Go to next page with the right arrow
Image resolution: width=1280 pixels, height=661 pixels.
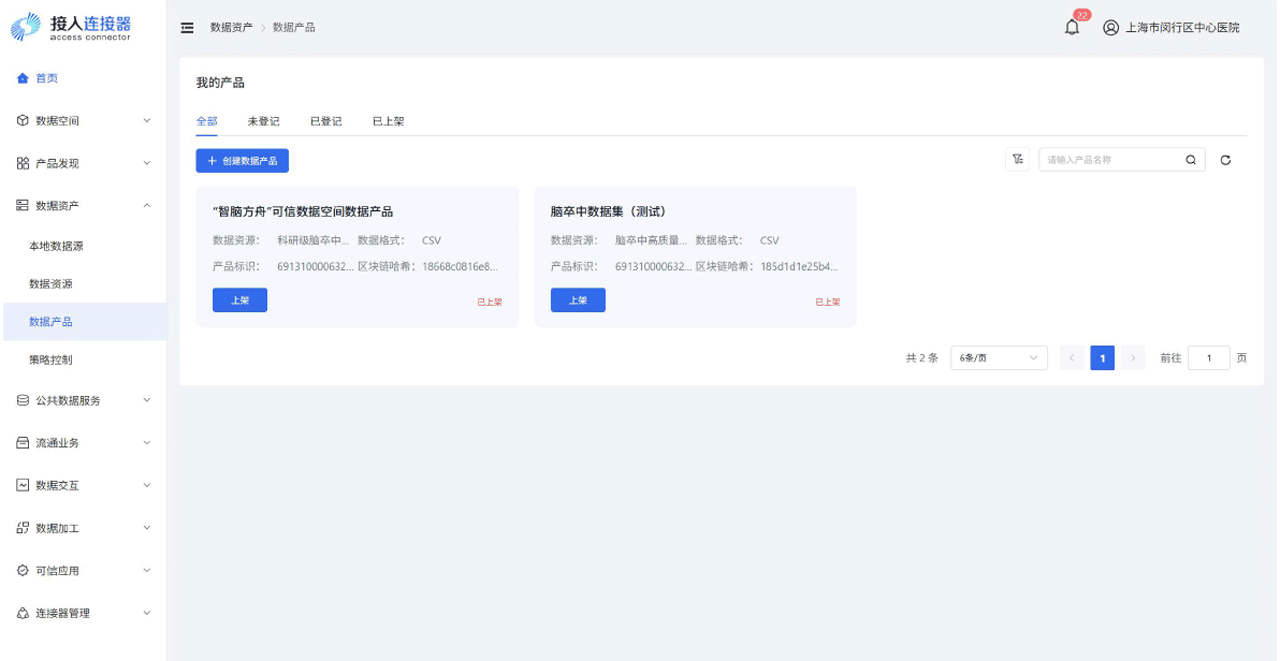[1132, 357]
